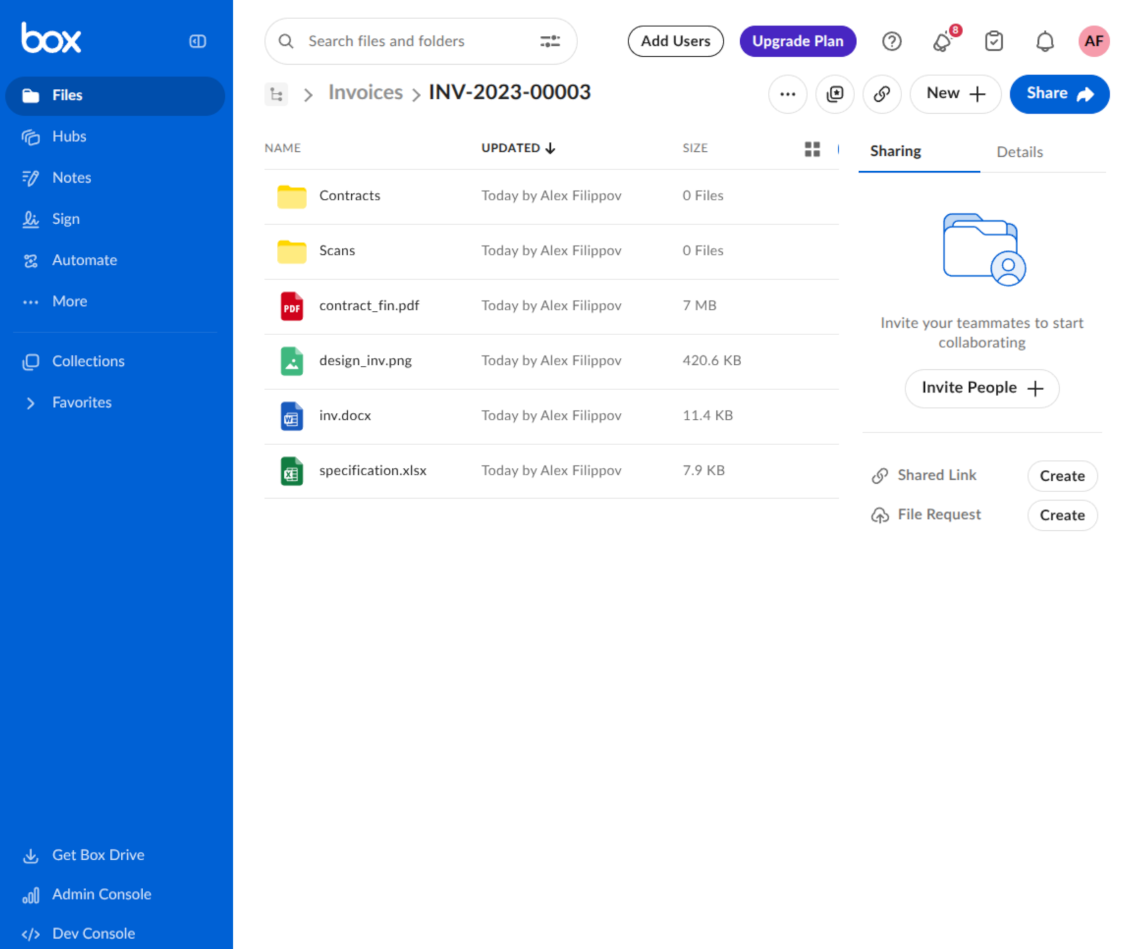
Task: Switch to the Sharing tab
Action: (895, 151)
